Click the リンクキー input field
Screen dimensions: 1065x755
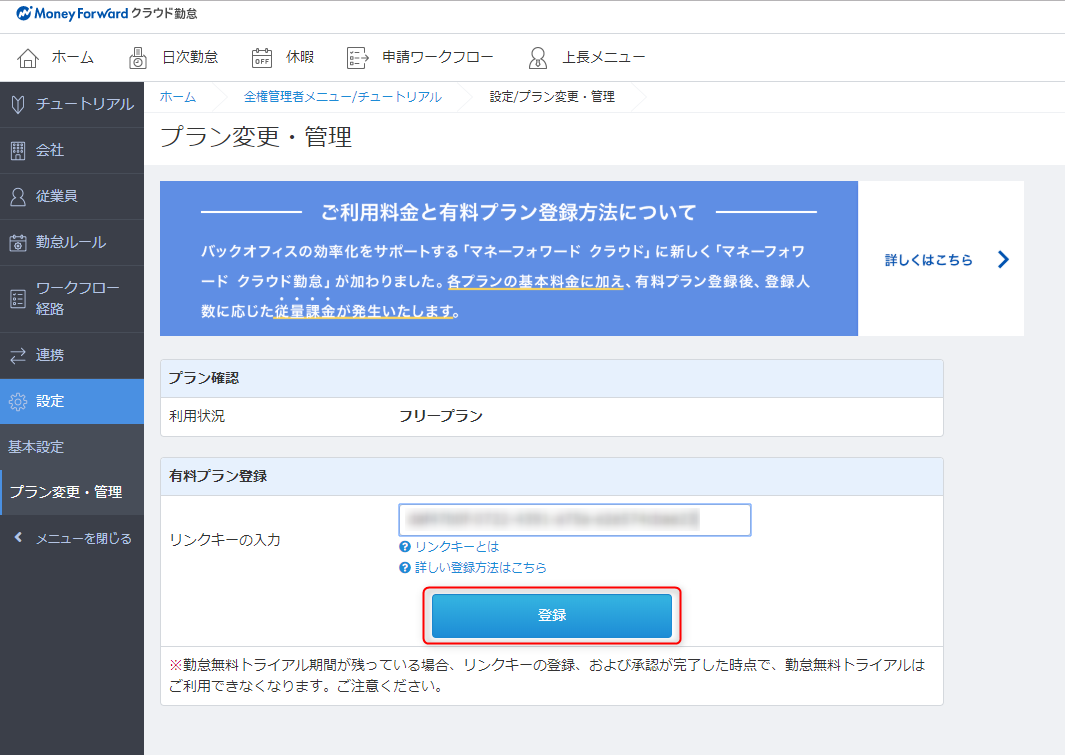click(x=575, y=520)
